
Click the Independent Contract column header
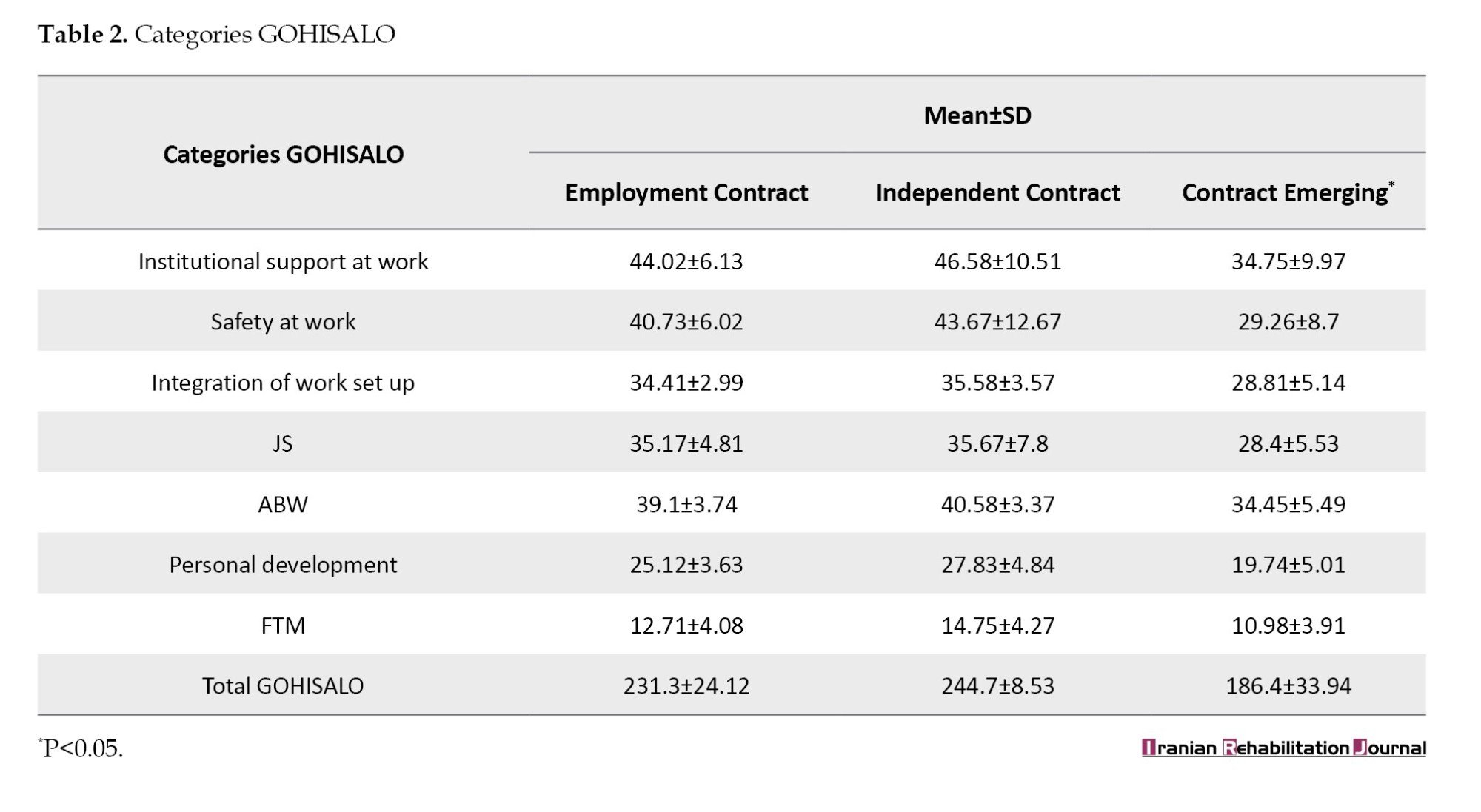[997, 192]
